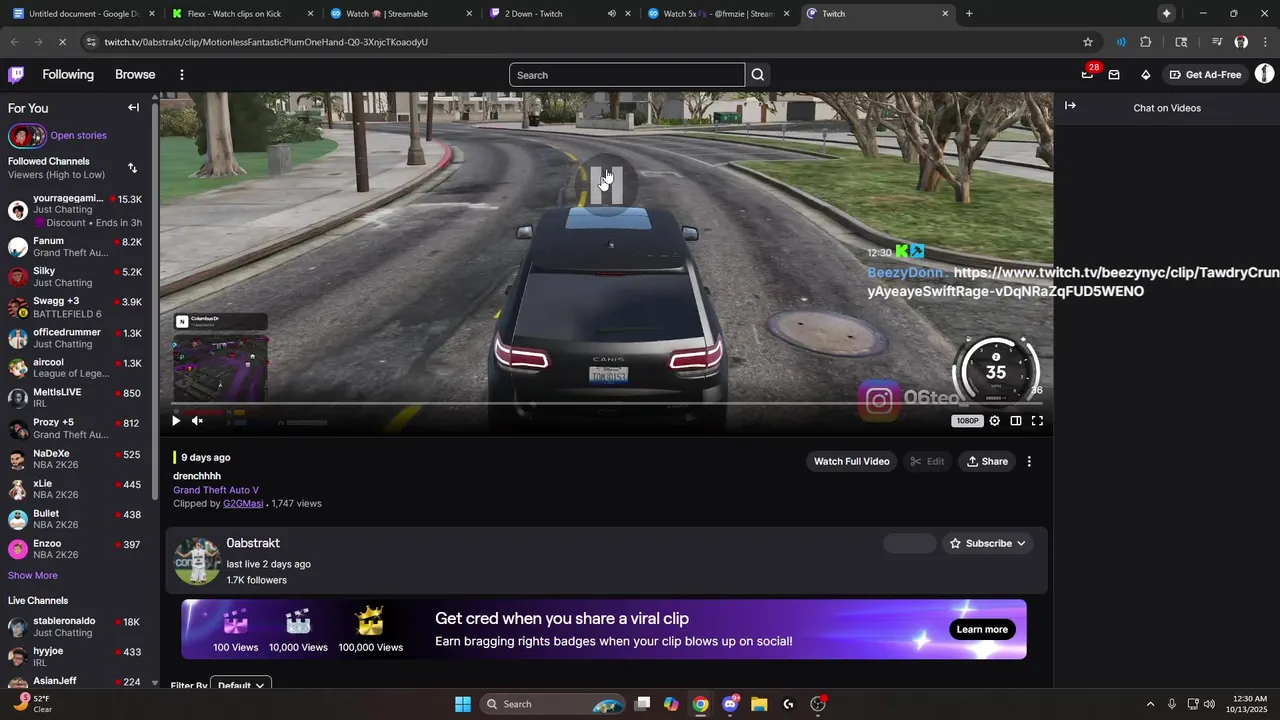Click the address bar URL
The image size is (1280, 720).
266,42
